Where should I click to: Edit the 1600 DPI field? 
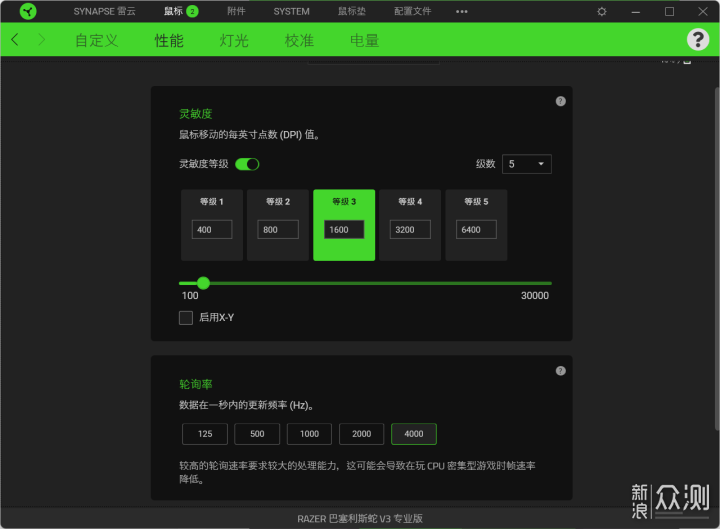point(344,230)
